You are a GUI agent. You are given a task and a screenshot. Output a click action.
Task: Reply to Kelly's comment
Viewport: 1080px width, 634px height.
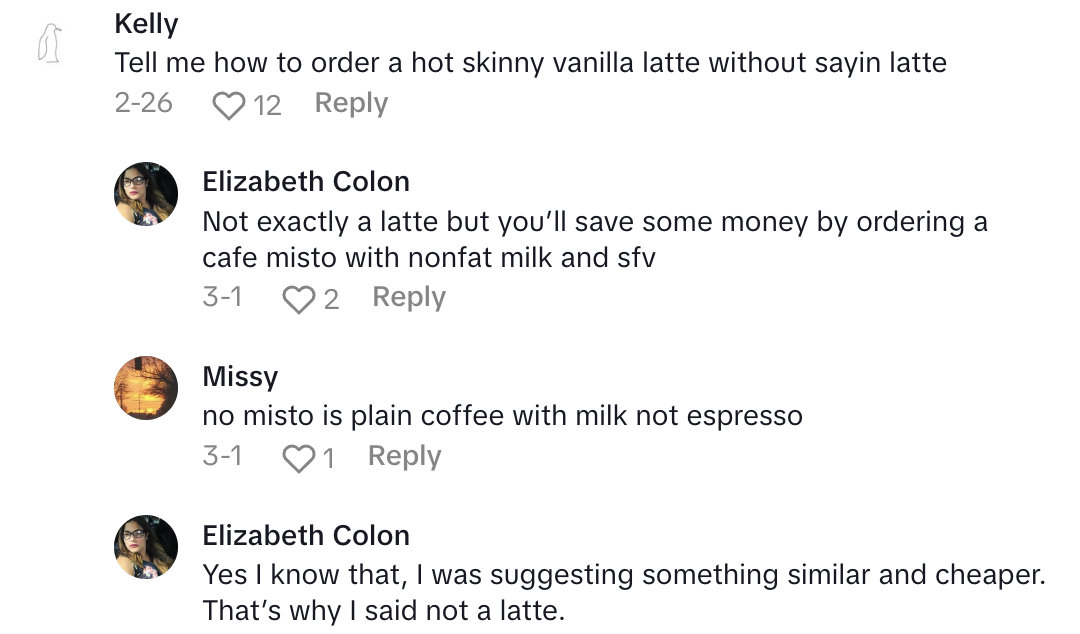pyautogui.click(x=351, y=103)
